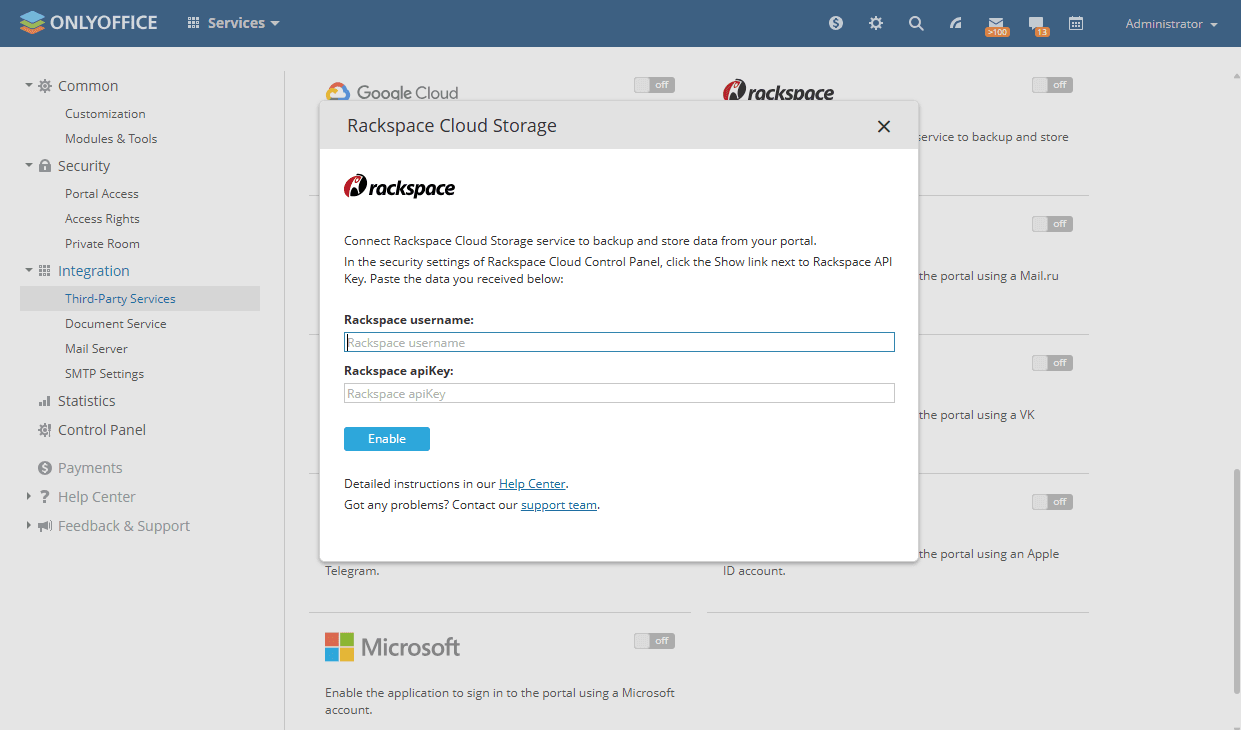Collapse the Integration section arrow
Image resolution: width=1241 pixels, height=730 pixels.
29,270
